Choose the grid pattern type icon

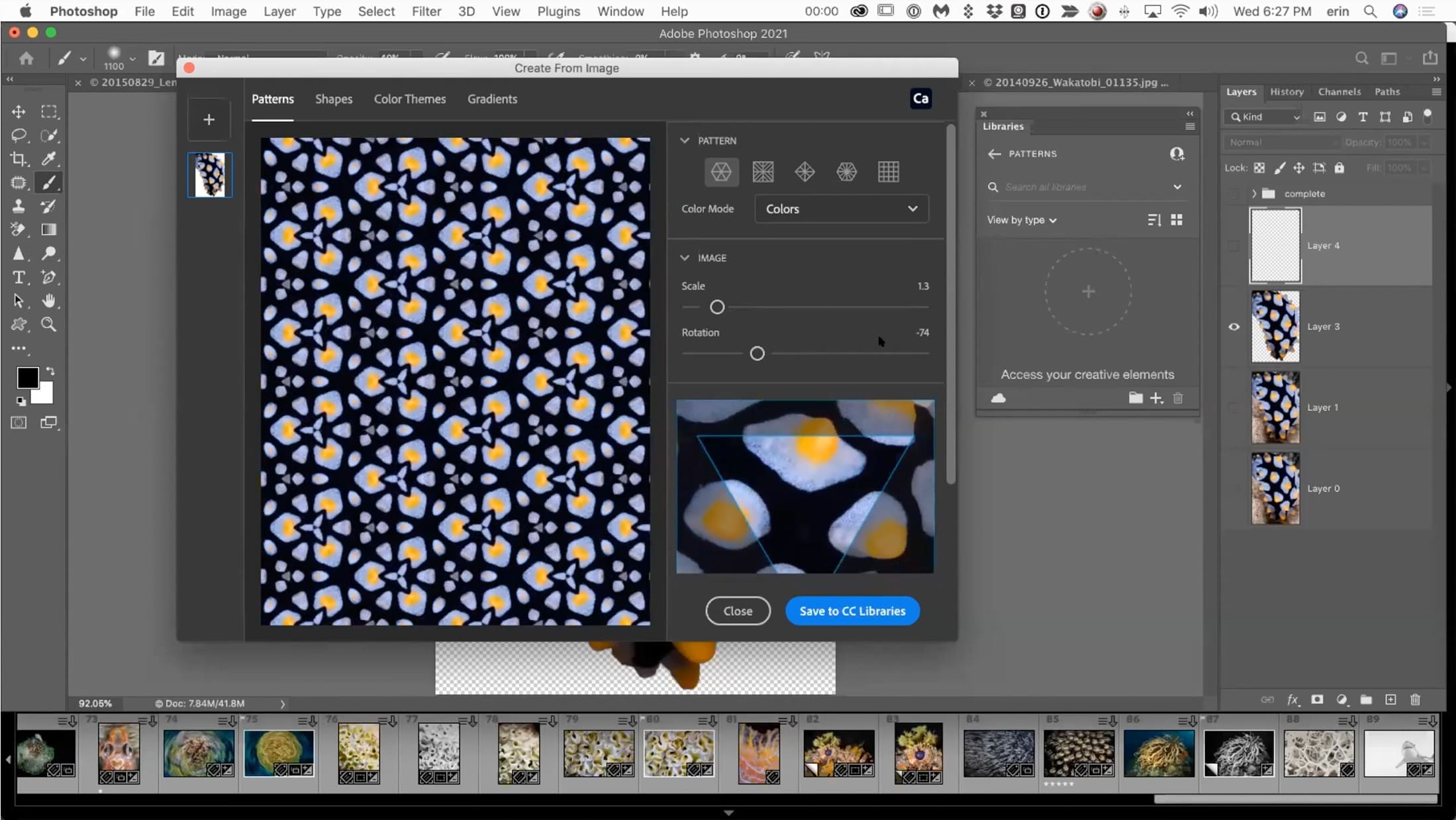[x=888, y=172]
